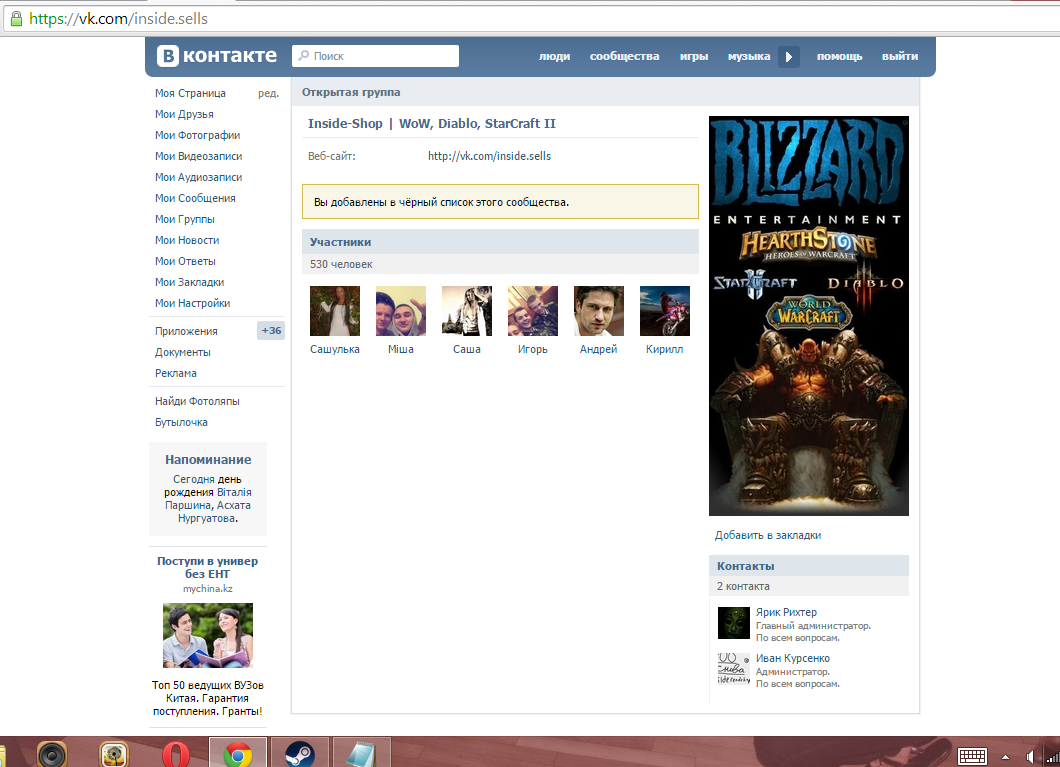The image size is (1060, 767).
Task: Open the notepad app in taskbar
Action: coord(362,754)
